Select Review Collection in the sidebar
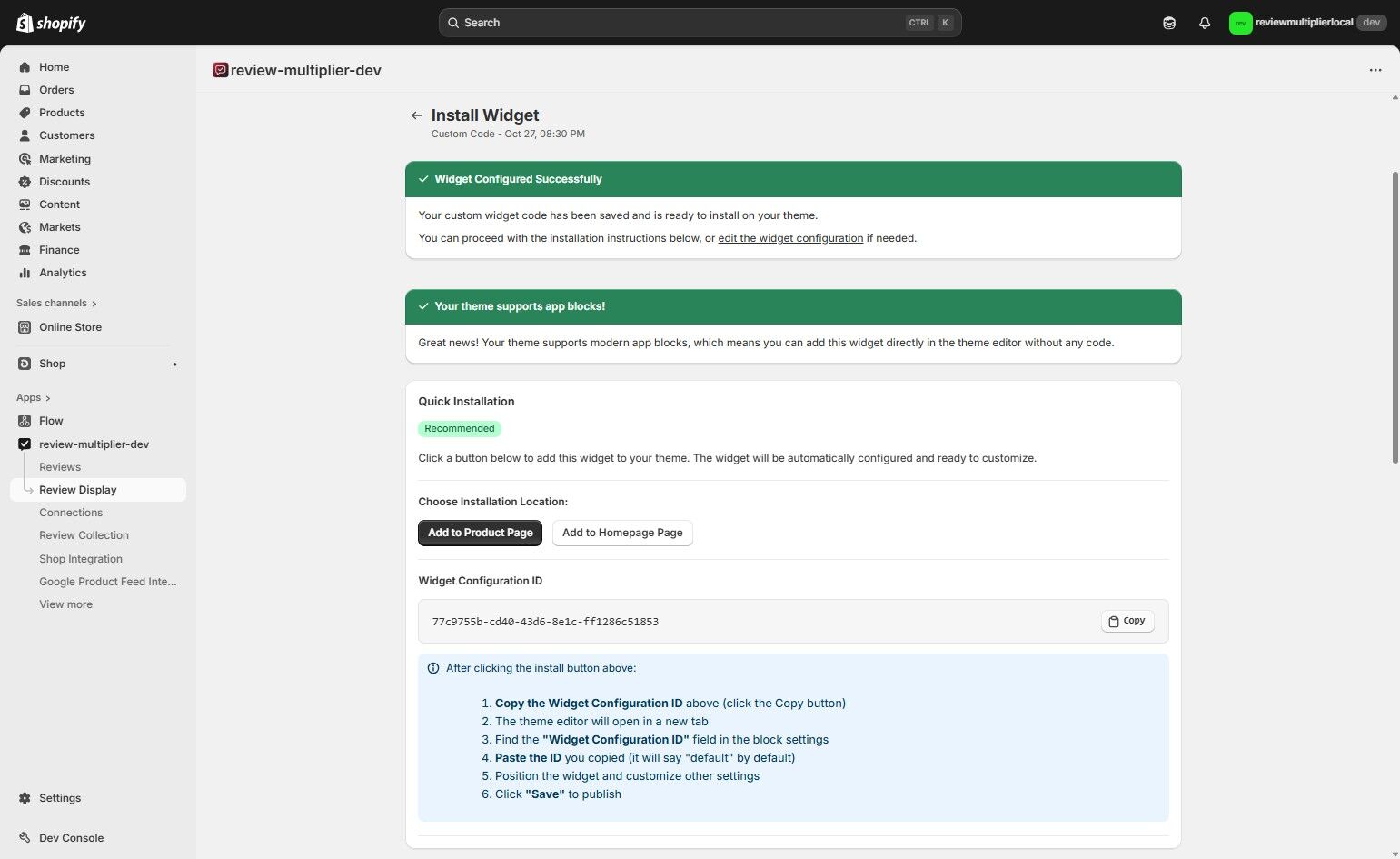 84,534
